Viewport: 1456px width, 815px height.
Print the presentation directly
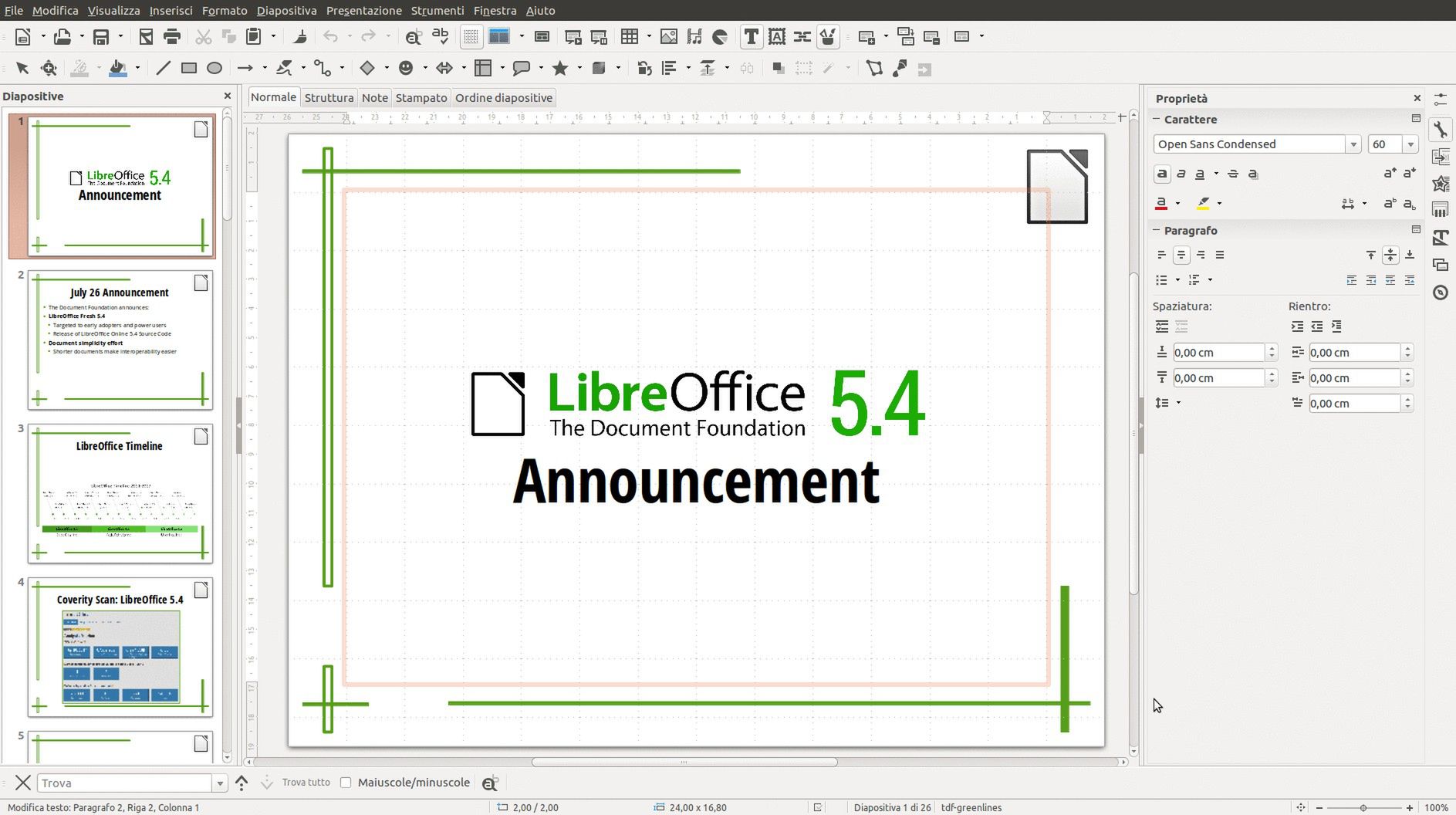(172, 36)
